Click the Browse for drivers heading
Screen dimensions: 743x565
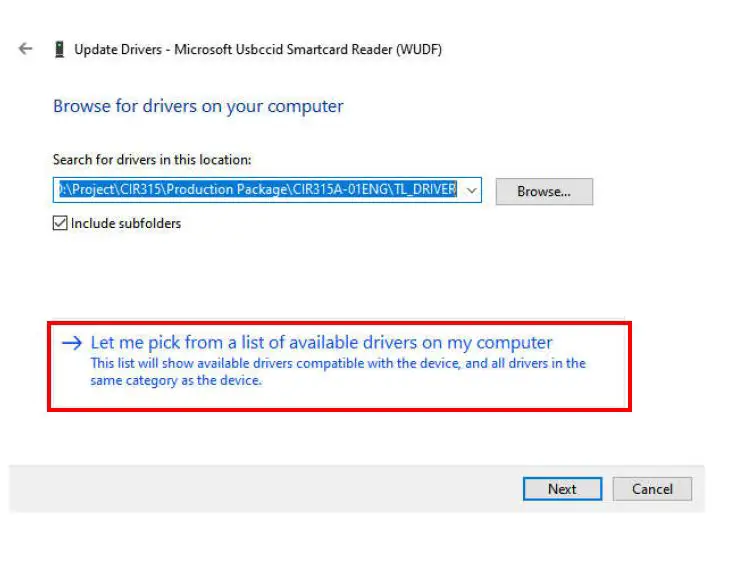click(x=198, y=106)
